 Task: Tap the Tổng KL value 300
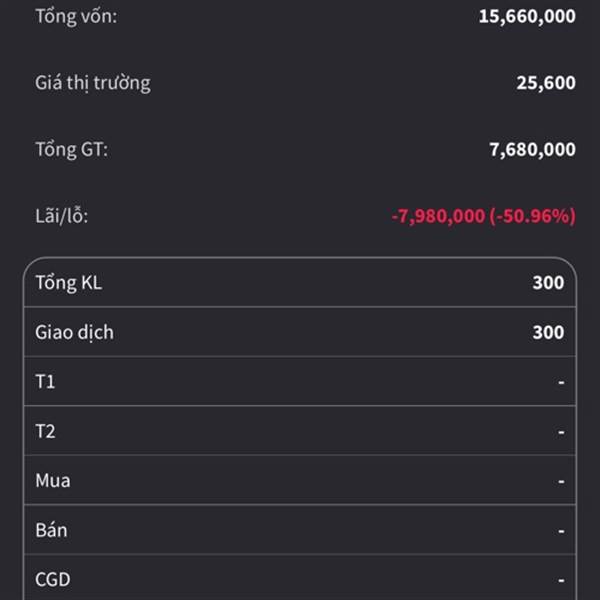548,283
